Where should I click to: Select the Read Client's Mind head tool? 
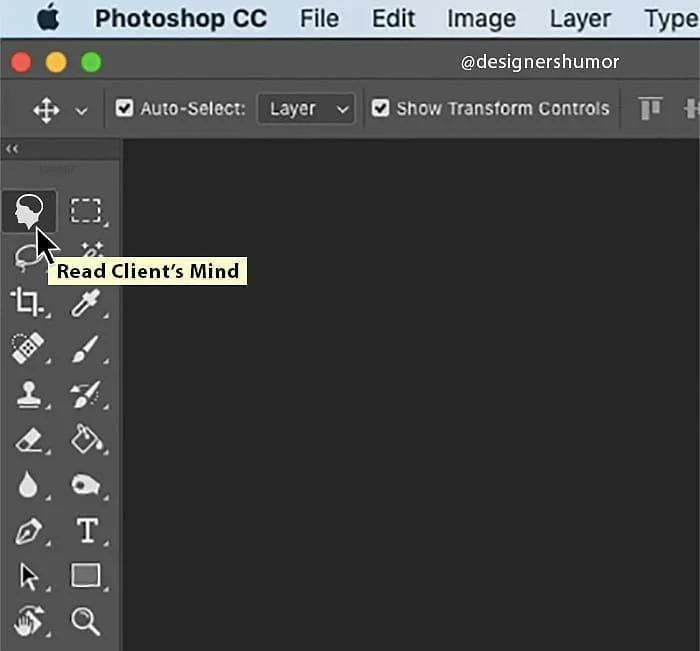point(29,211)
